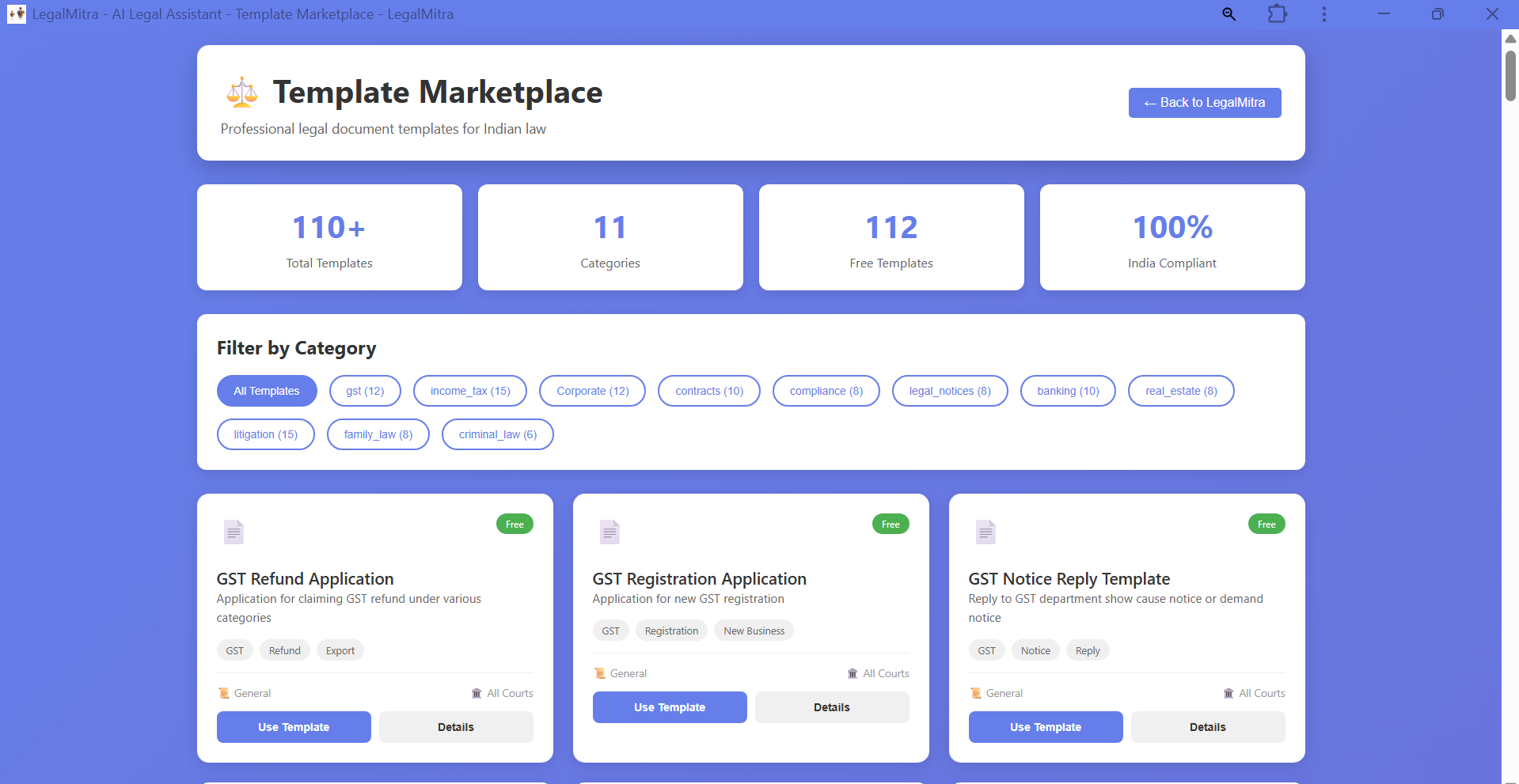Viewport: 1519px width, 784px height.
Task: Click the GST Notice Reply document icon
Action: pyautogui.click(x=985, y=532)
